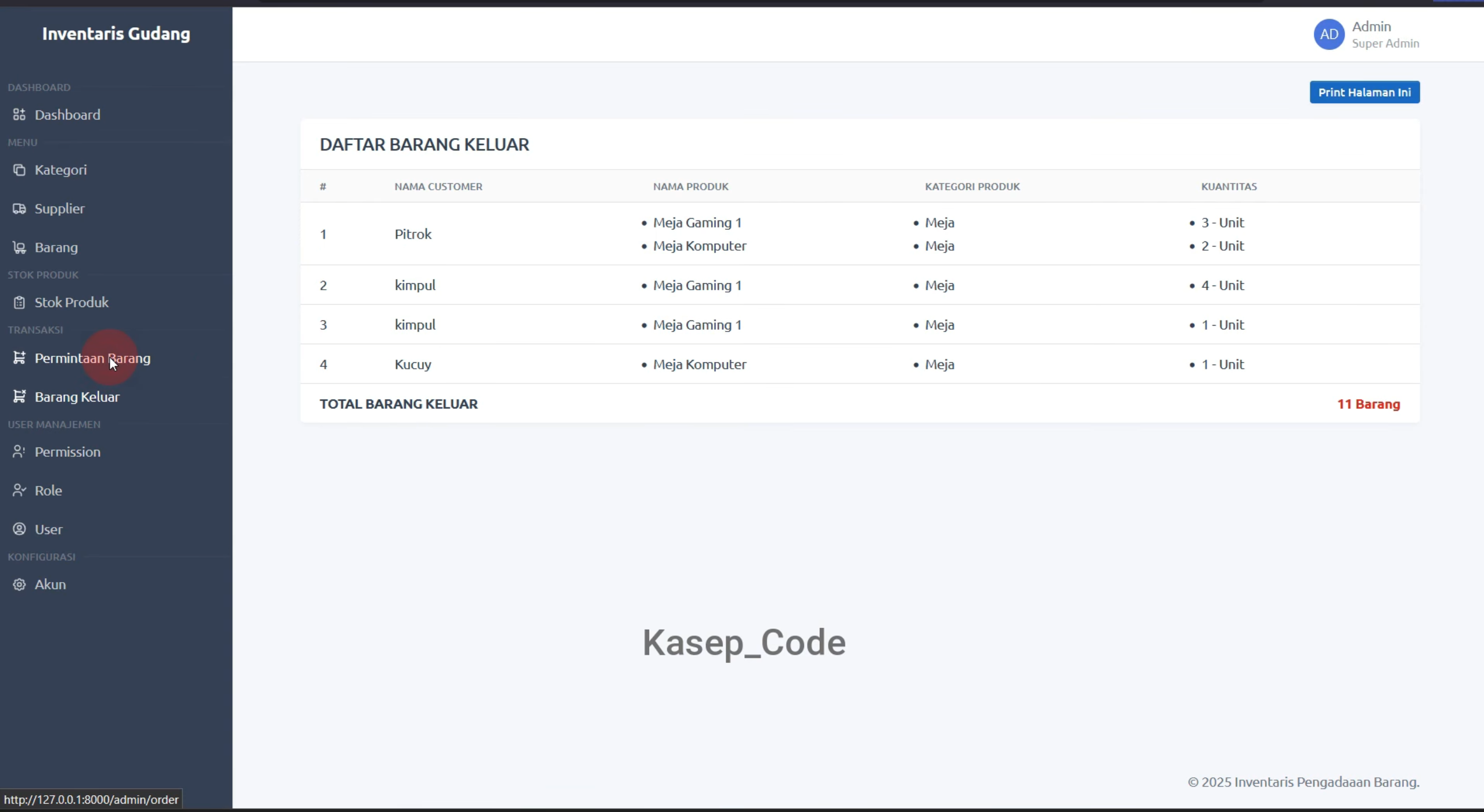Image resolution: width=1484 pixels, height=812 pixels.
Task: Open the Admin profile name
Action: 1371,27
